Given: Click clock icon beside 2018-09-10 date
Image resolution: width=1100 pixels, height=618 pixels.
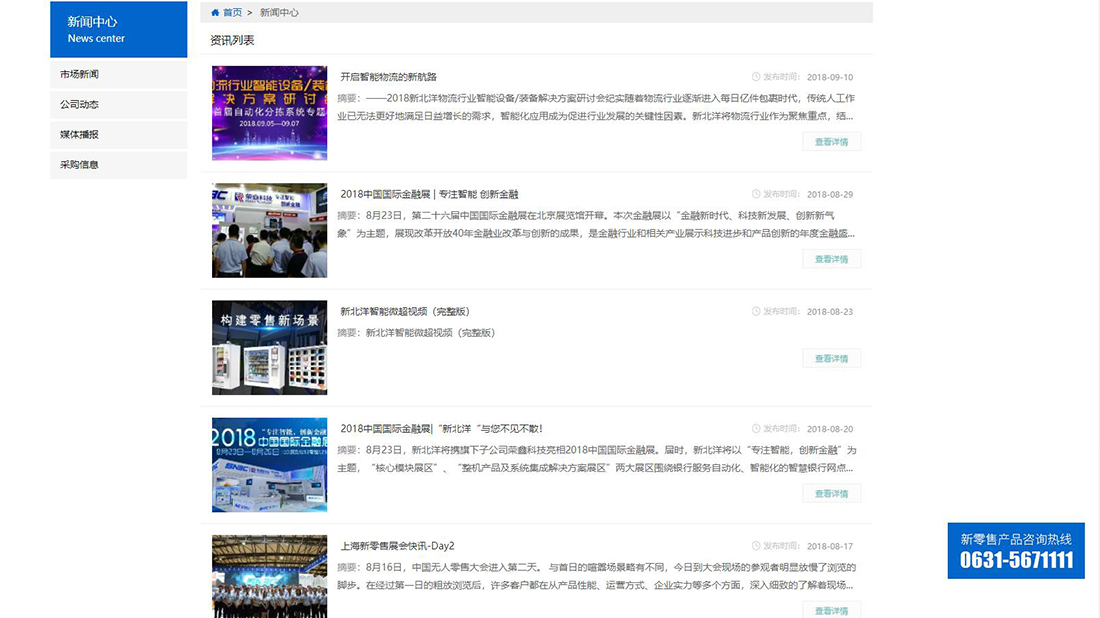Looking at the screenshot, I should (756, 76).
